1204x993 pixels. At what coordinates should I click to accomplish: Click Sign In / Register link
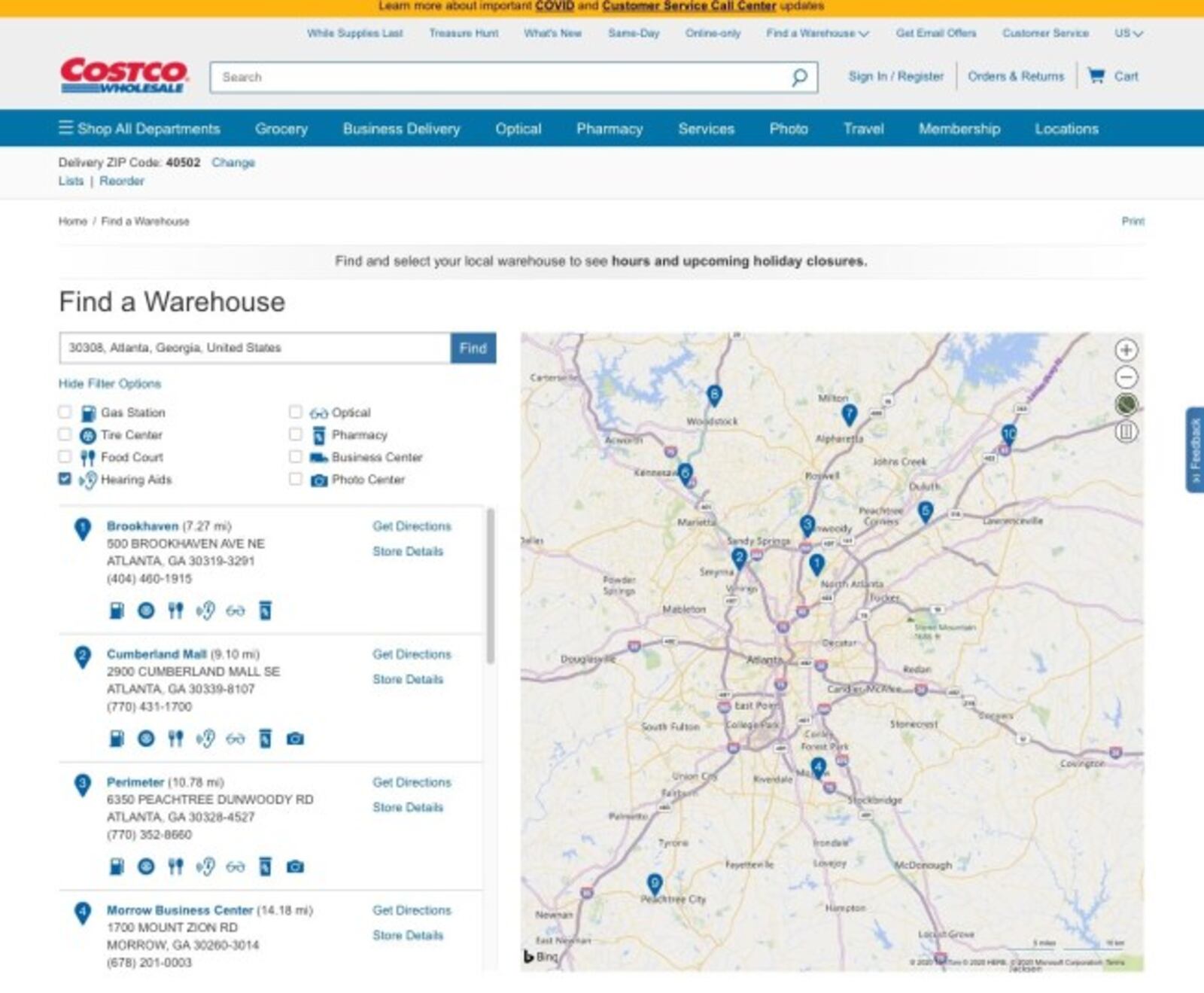point(895,76)
